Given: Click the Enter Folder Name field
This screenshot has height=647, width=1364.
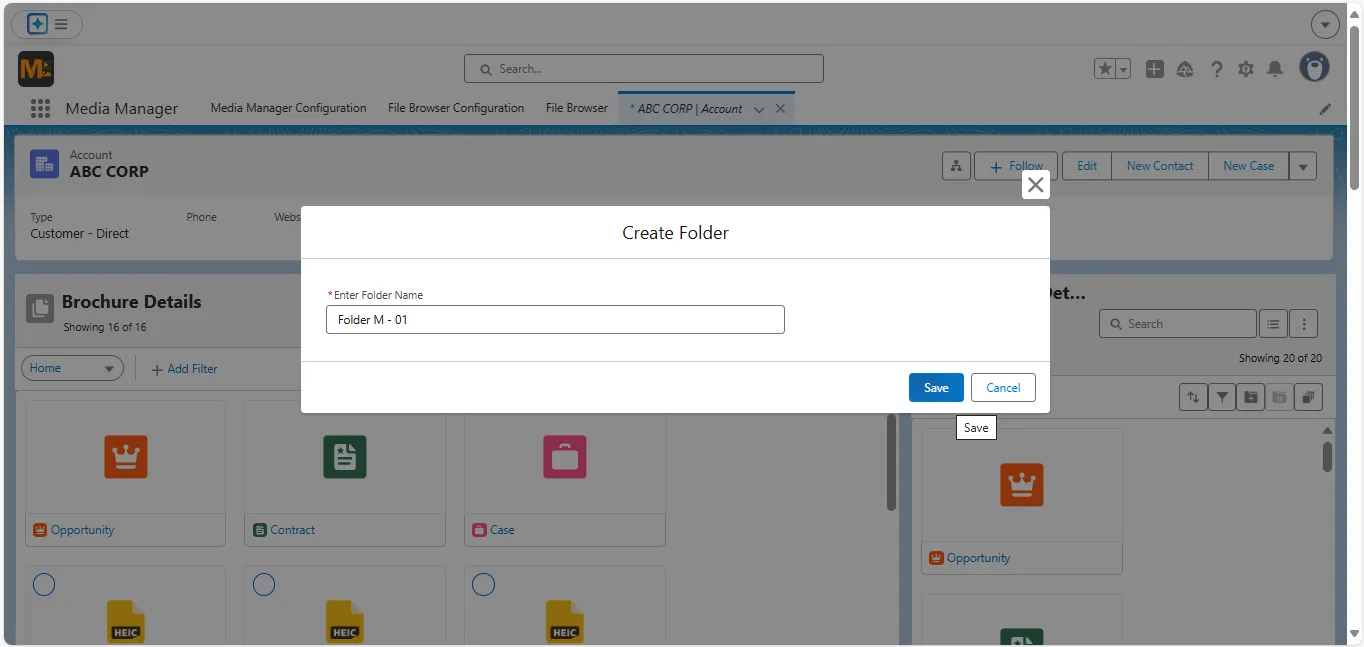Looking at the screenshot, I should (555, 320).
